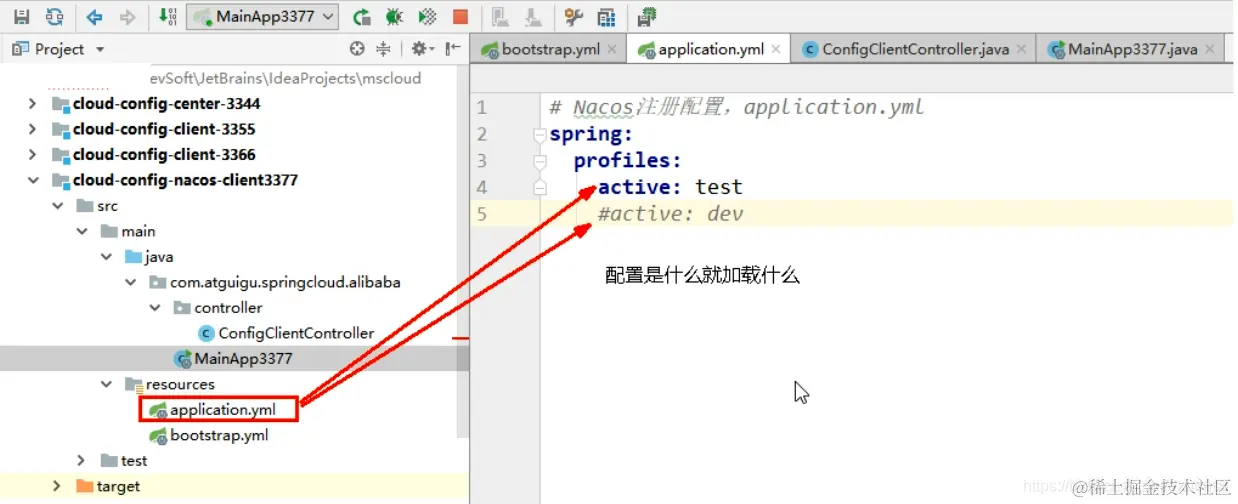Image resolution: width=1238 pixels, height=504 pixels.
Task: Close the bootstrap.yml tab
Action: pos(611,49)
